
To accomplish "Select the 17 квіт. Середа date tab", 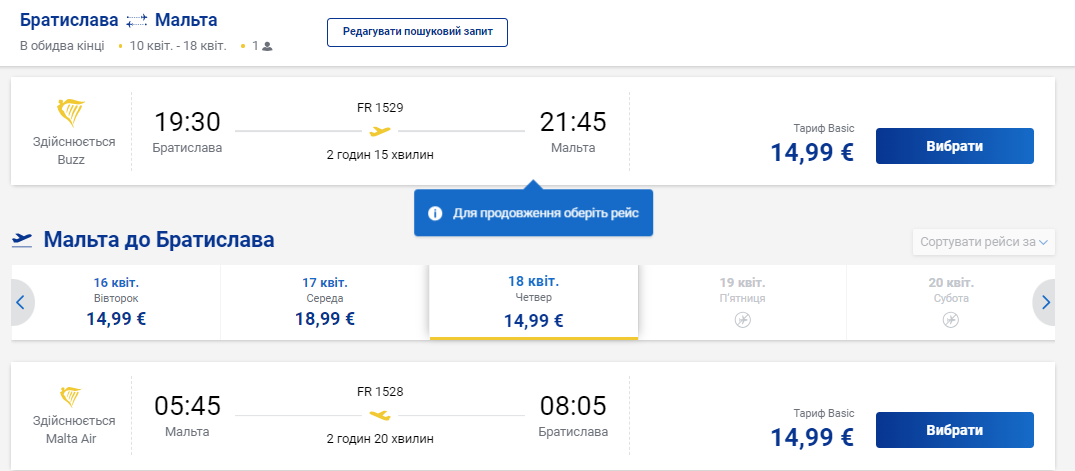I will pos(325,302).
